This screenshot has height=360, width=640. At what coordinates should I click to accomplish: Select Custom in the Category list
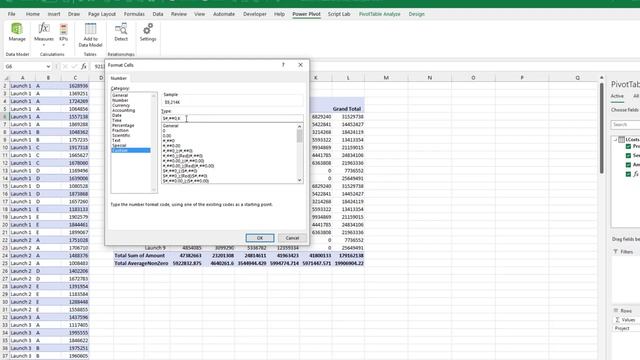pos(131,151)
